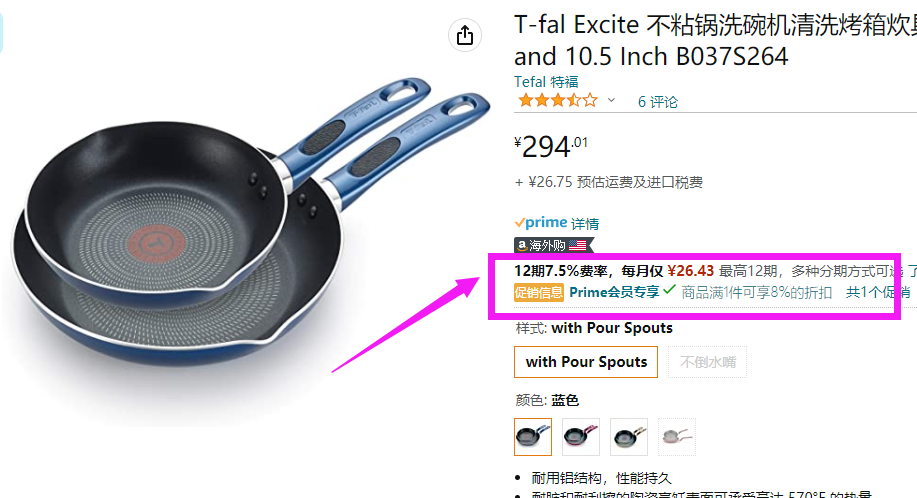
Task: Select the 不倒水嘴 style option
Action: [x=708, y=362]
